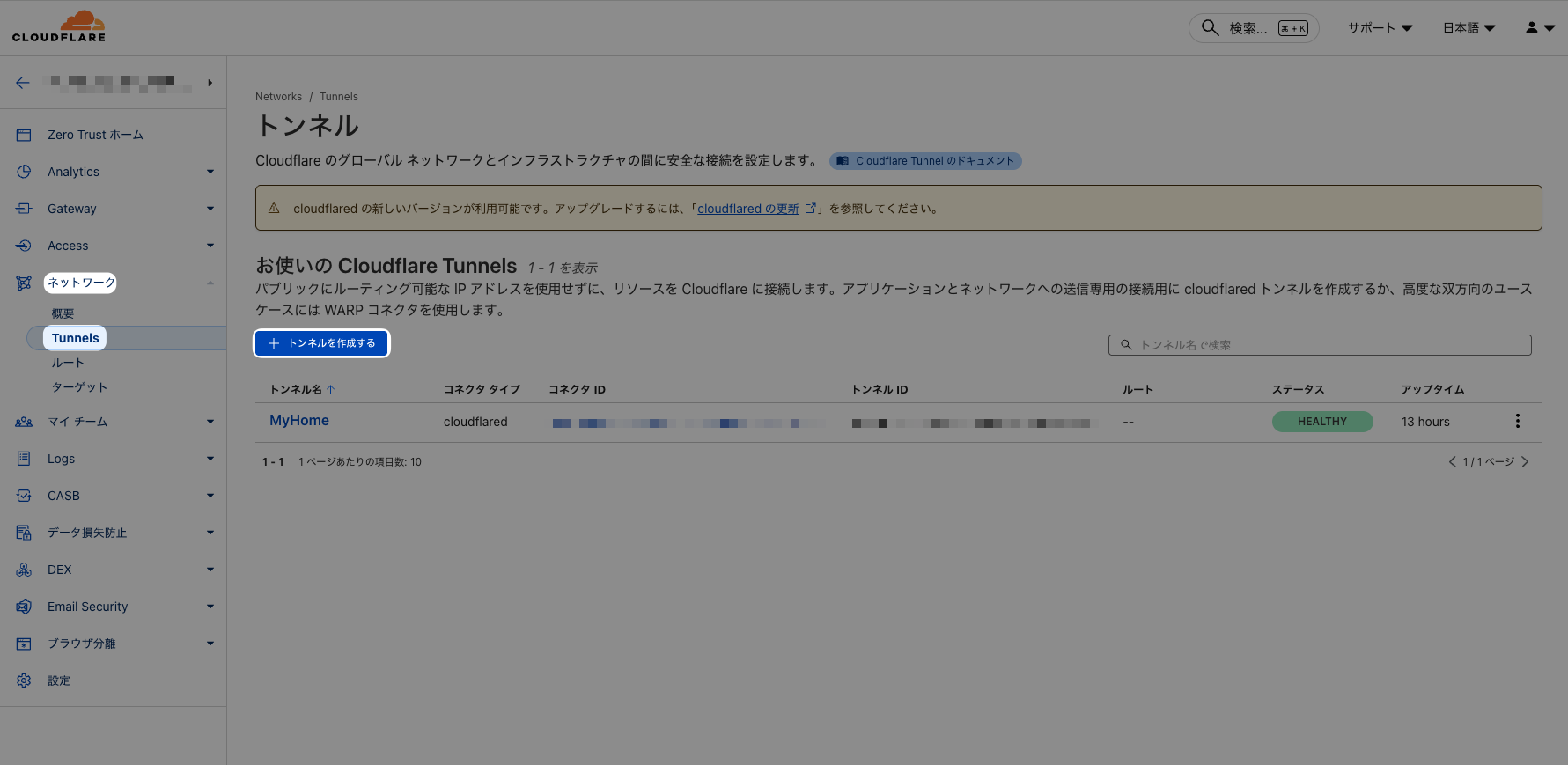
Task: Click the HEALTHY status badge
Action: tap(1322, 422)
